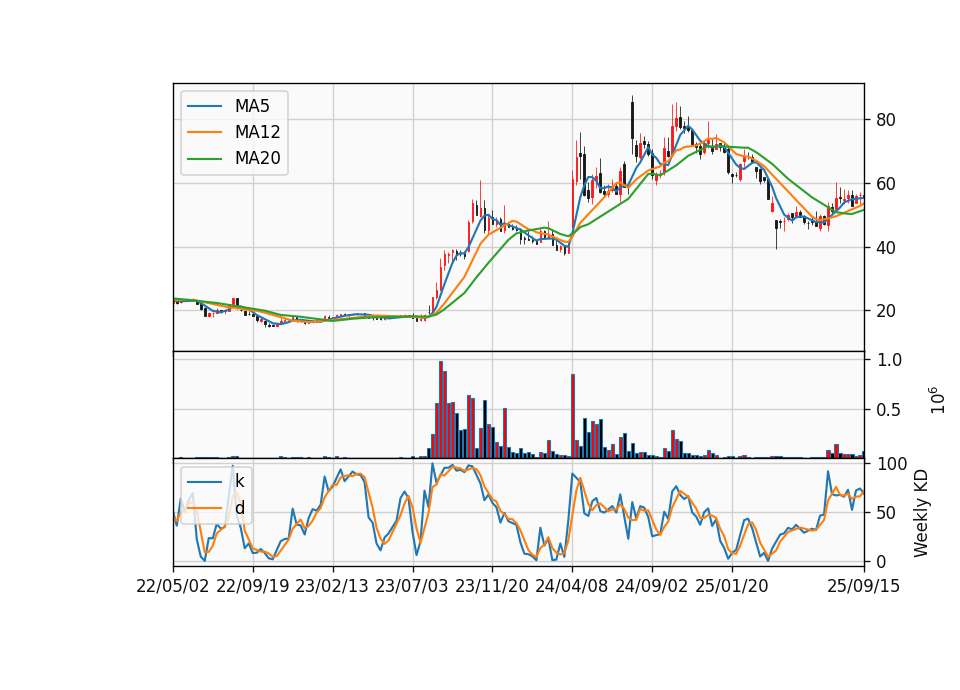This screenshot has height=690, width=960.
Task: Click the x-axis date 25/01/20
Action: pos(732,586)
